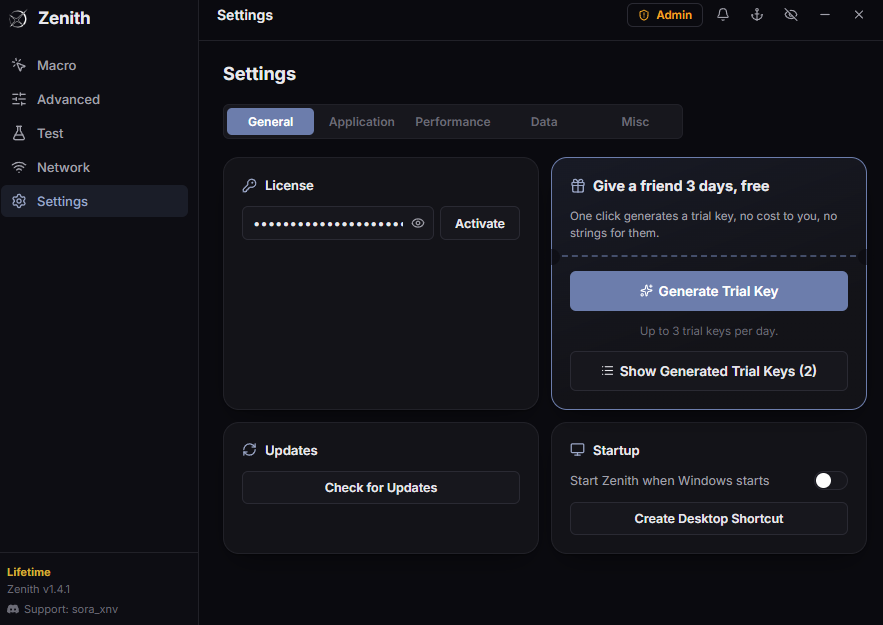Click 'Up to 3 trial keys per day' text
This screenshot has width=883, height=625.
708,331
